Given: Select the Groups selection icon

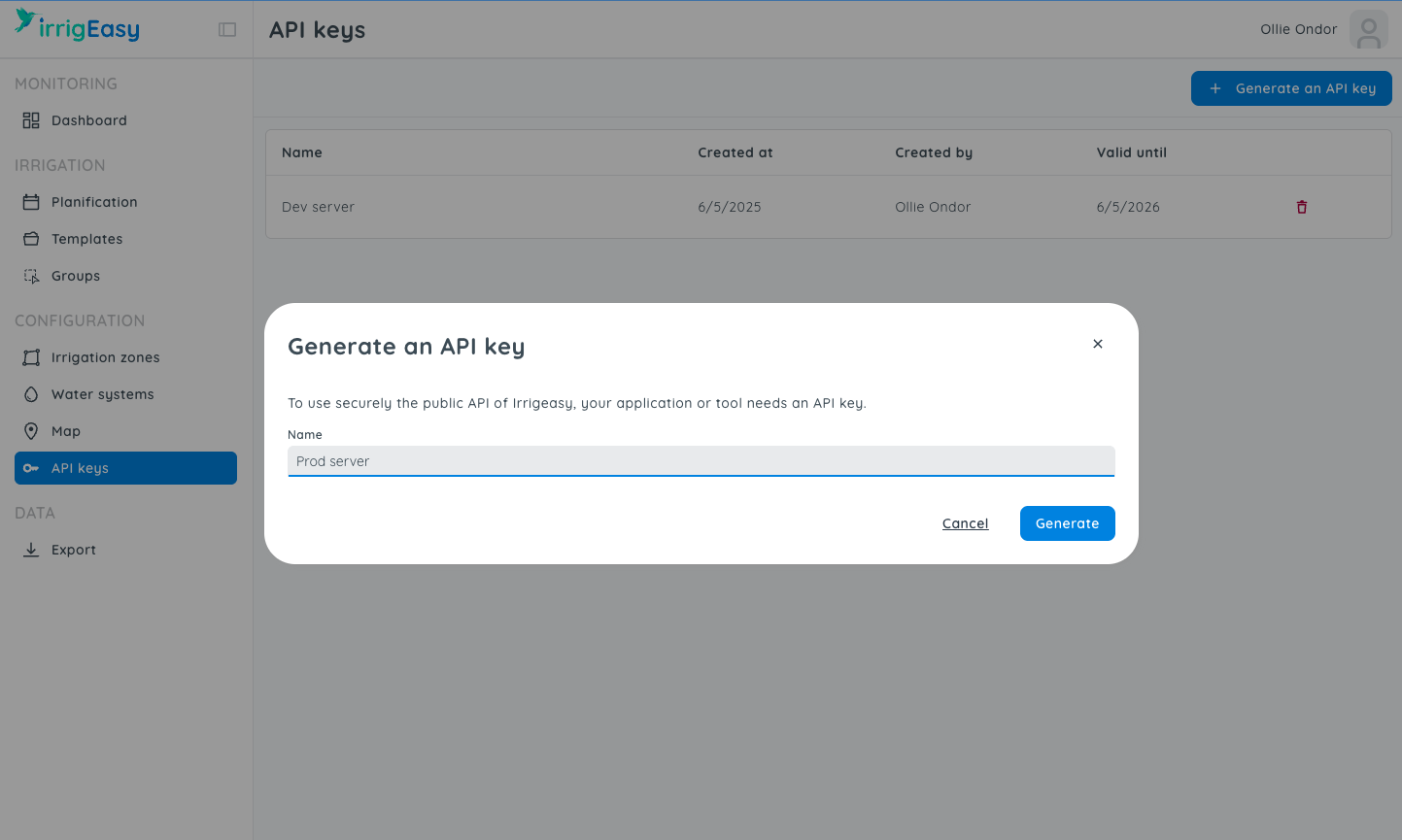Looking at the screenshot, I should 31,275.
